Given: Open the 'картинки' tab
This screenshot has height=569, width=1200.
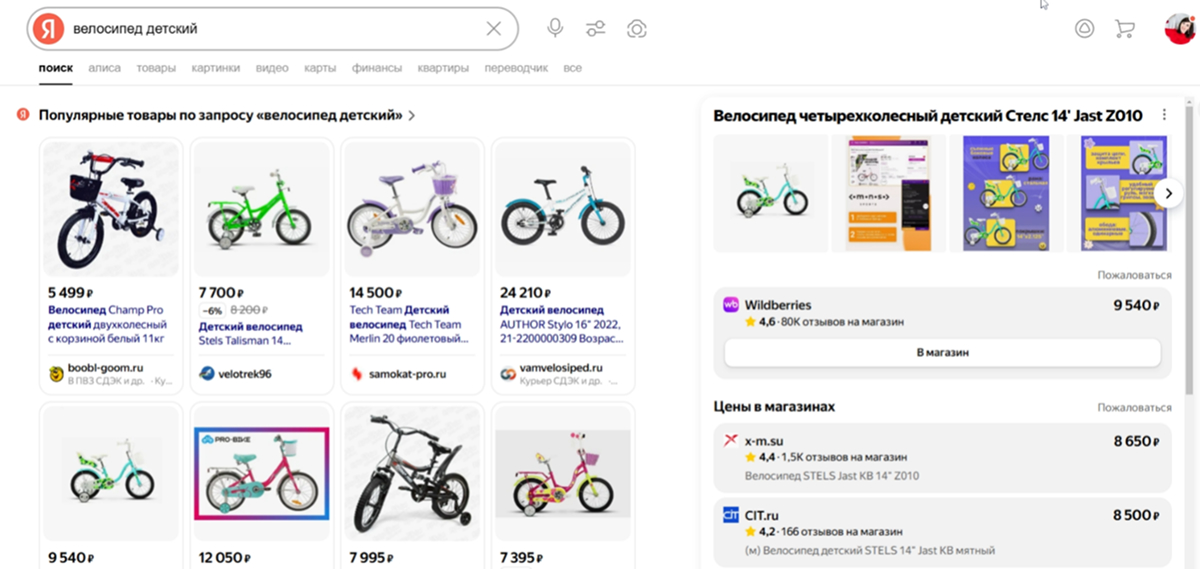Looking at the screenshot, I should coord(216,68).
